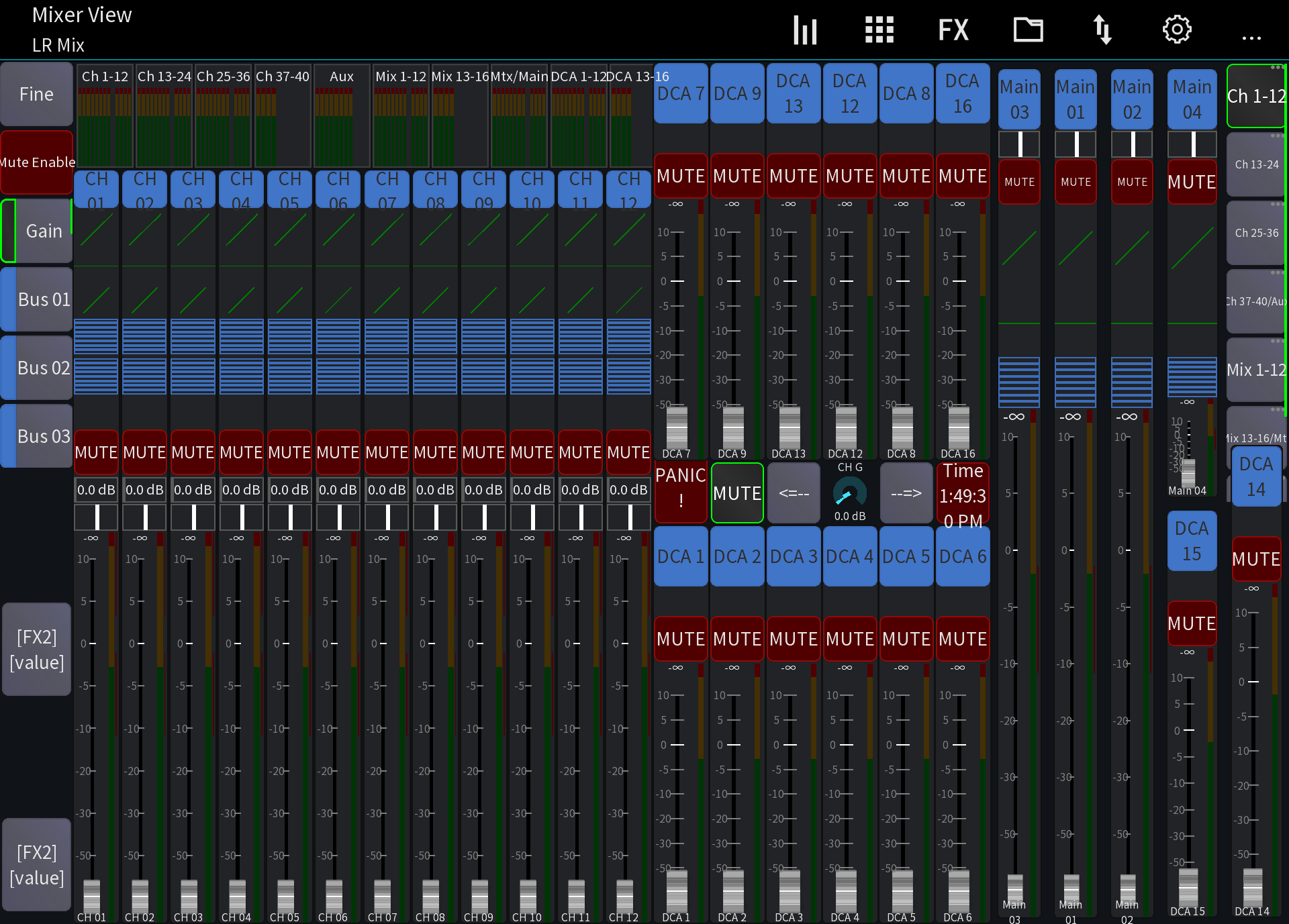Screen dimensions: 1289x924
Task: Open the show file manager folder icon
Action: (1028, 30)
